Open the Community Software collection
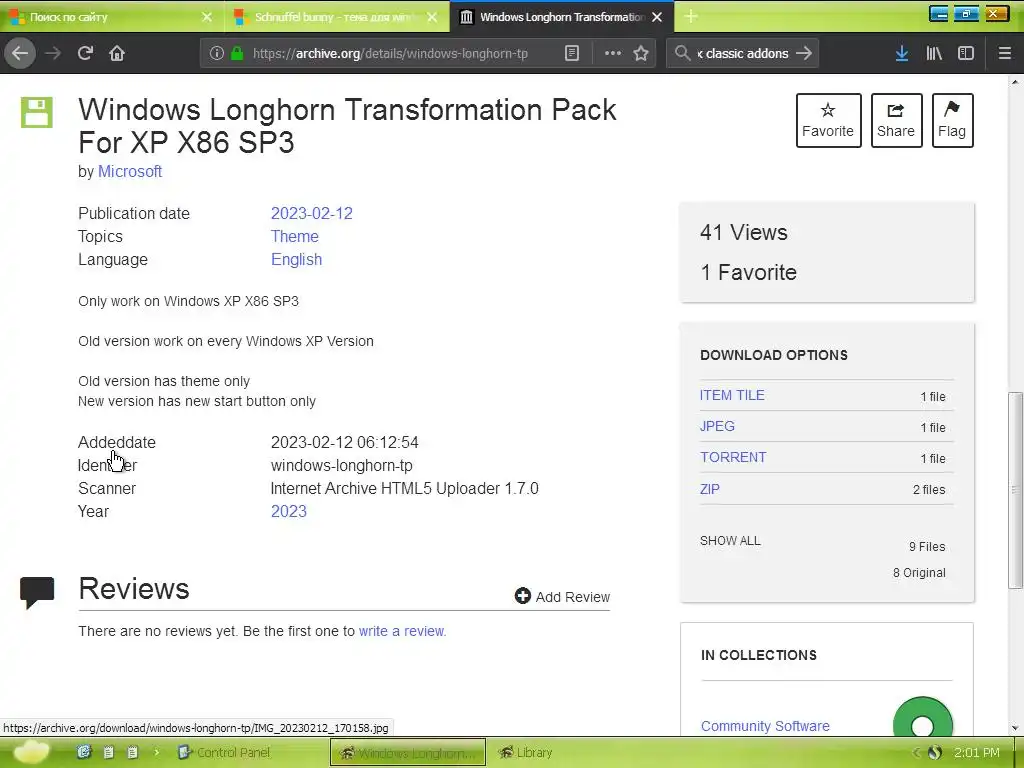This screenshot has width=1024, height=768. click(x=765, y=726)
